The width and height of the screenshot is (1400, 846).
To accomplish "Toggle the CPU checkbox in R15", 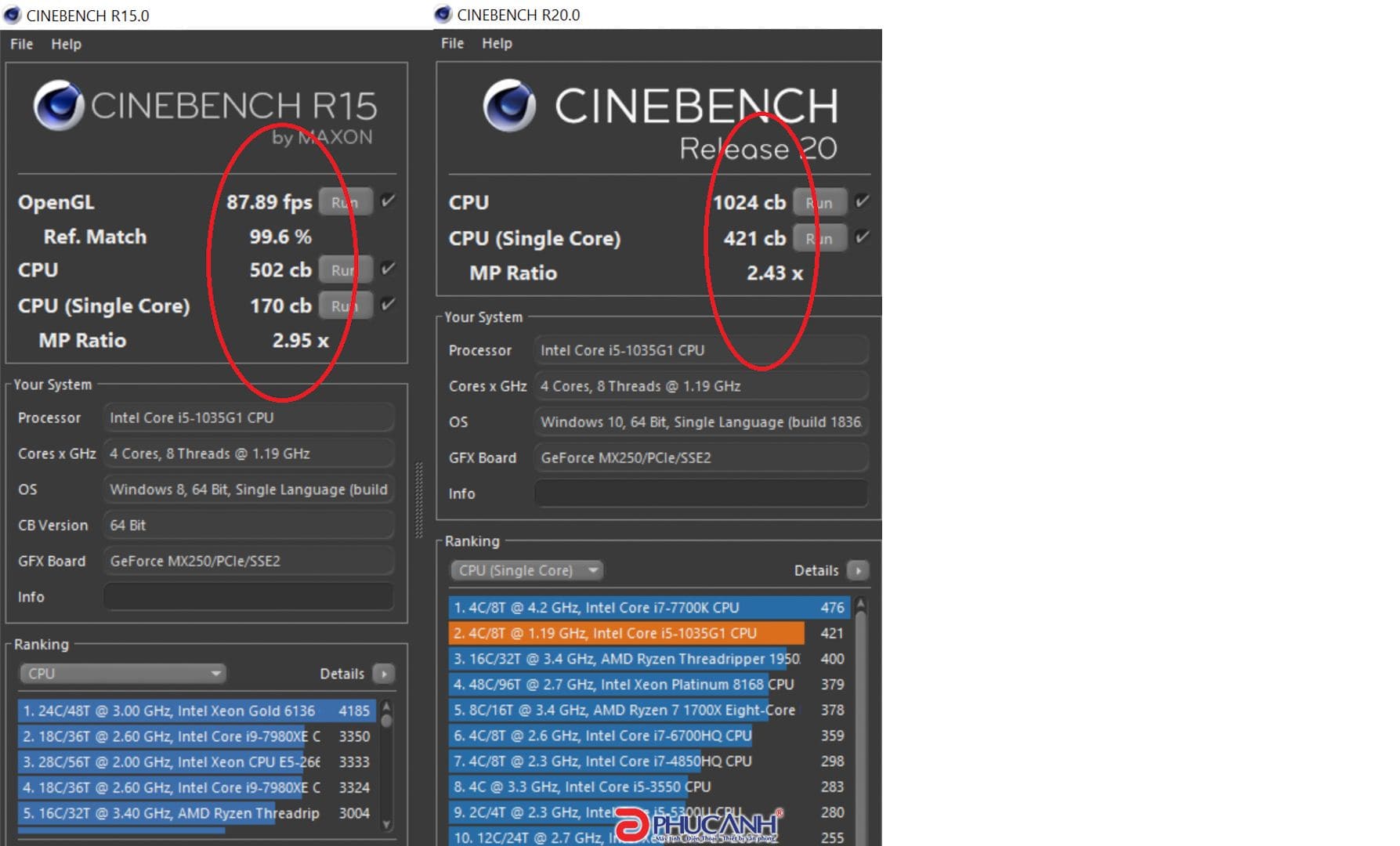I will click(x=388, y=269).
